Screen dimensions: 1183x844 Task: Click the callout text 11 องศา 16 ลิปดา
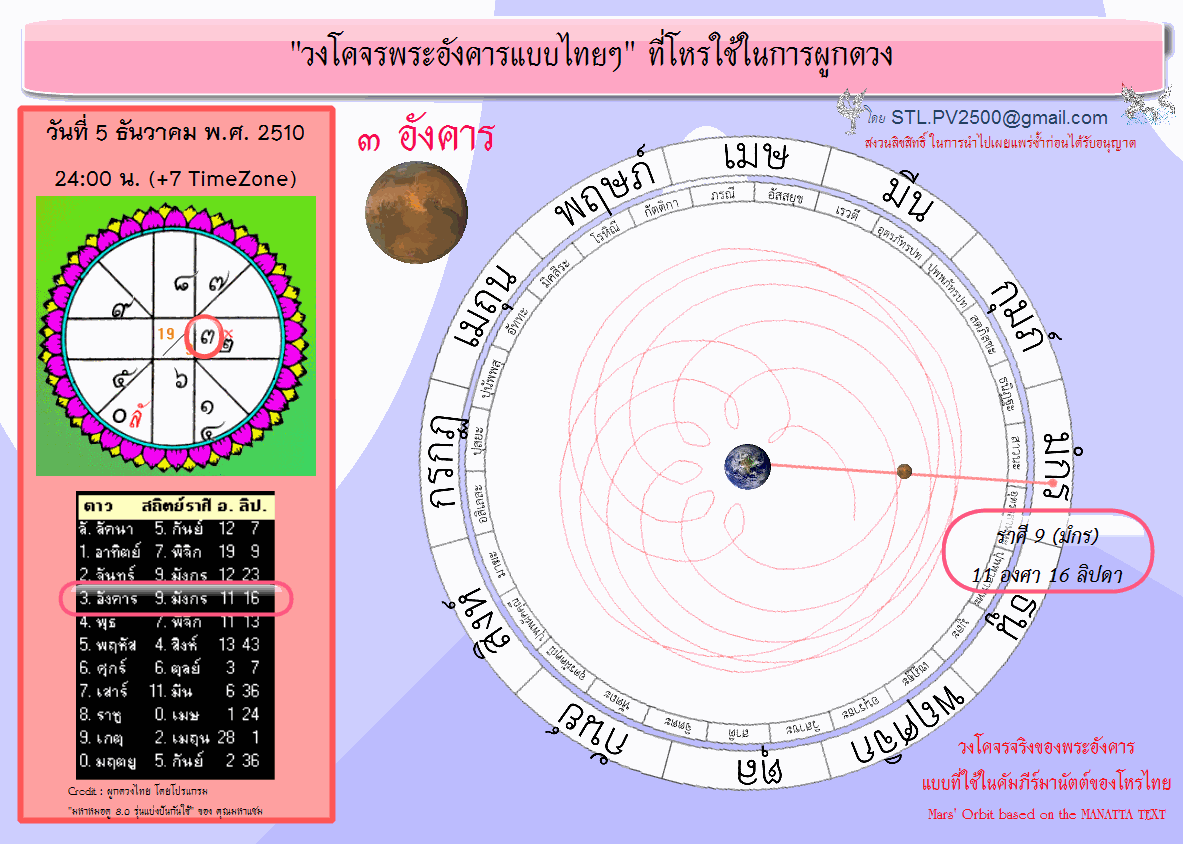[1047, 575]
